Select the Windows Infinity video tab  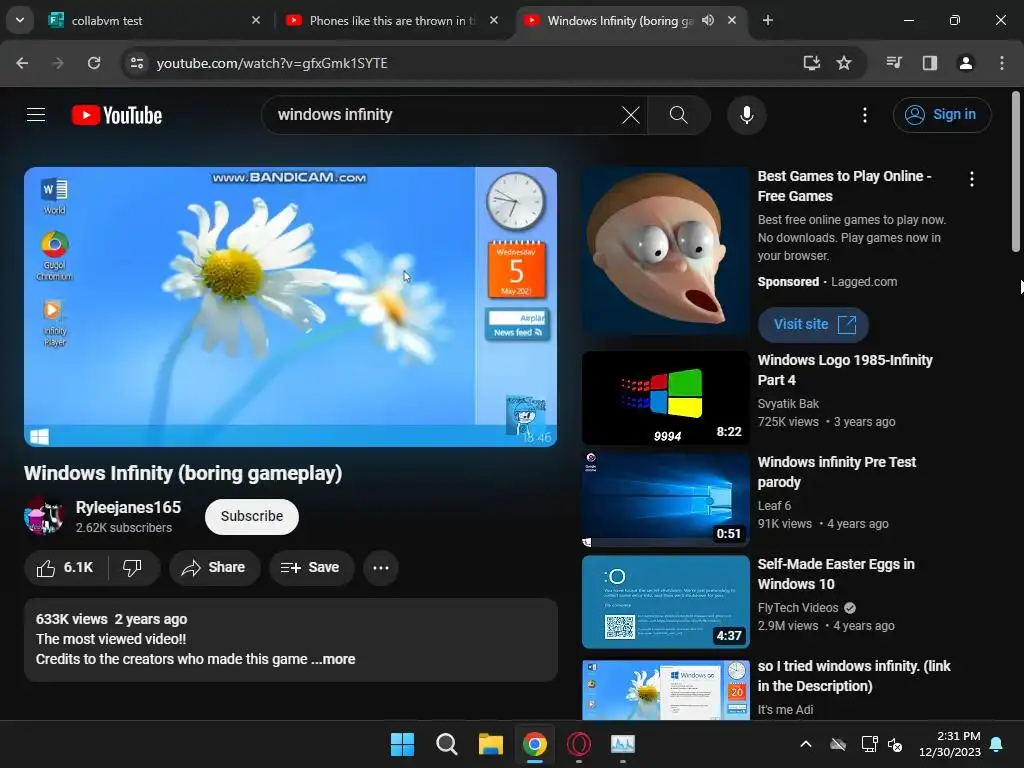click(619, 20)
